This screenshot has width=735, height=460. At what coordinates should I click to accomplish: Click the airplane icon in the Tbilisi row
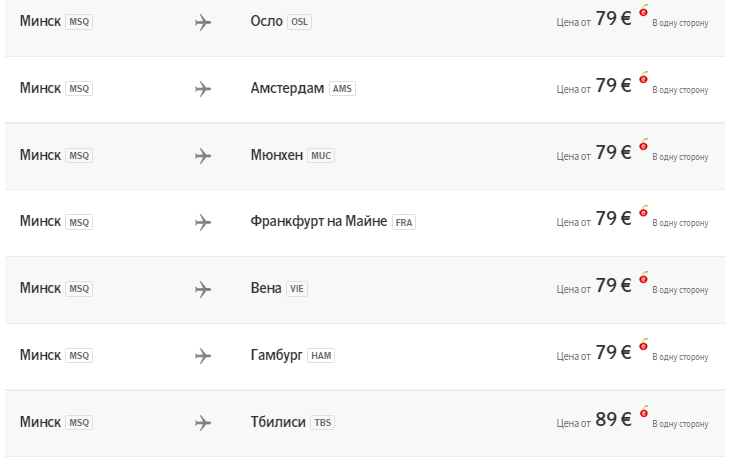coord(203,423)
